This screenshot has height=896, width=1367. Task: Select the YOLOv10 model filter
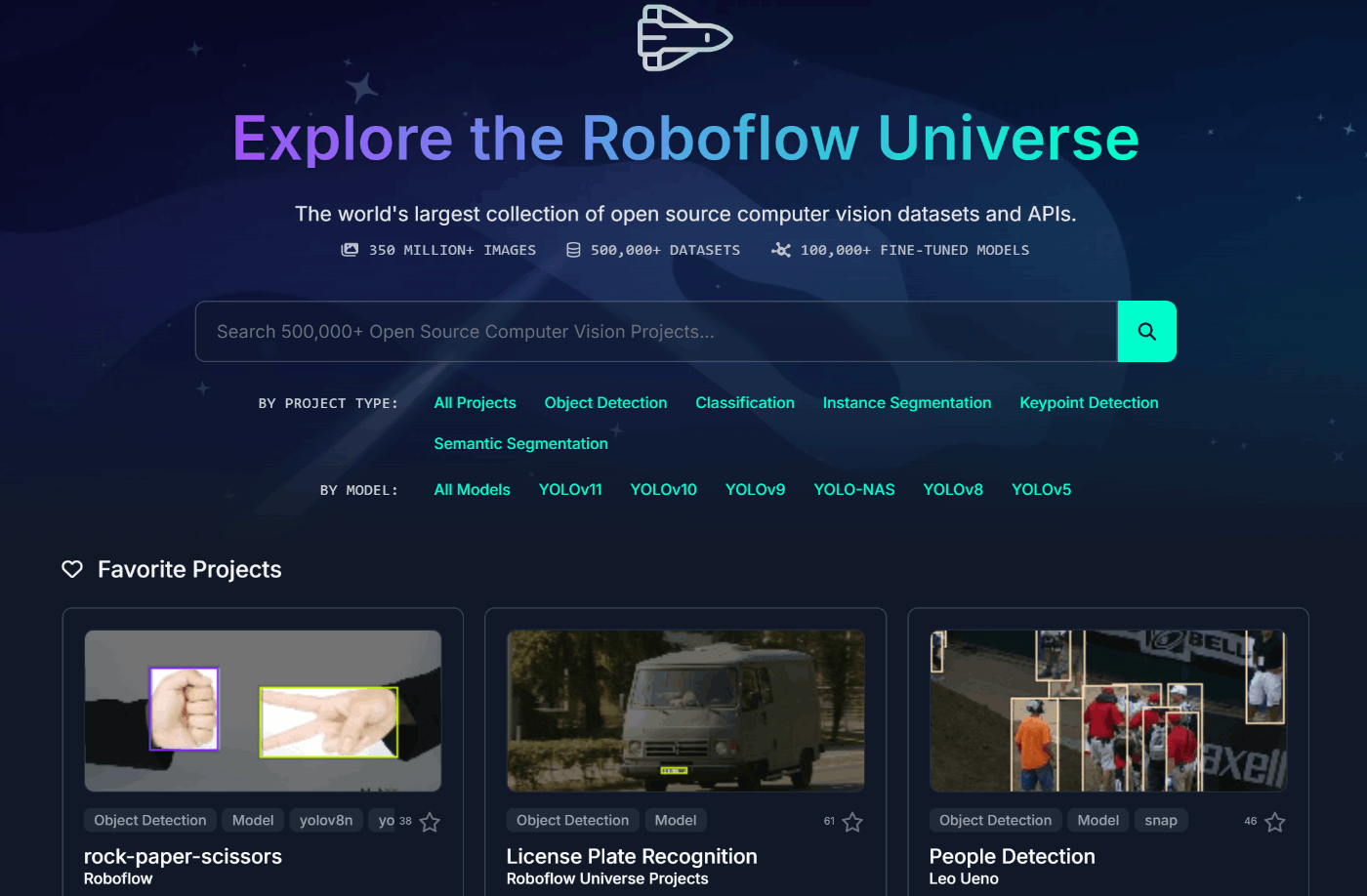point(663,490)
